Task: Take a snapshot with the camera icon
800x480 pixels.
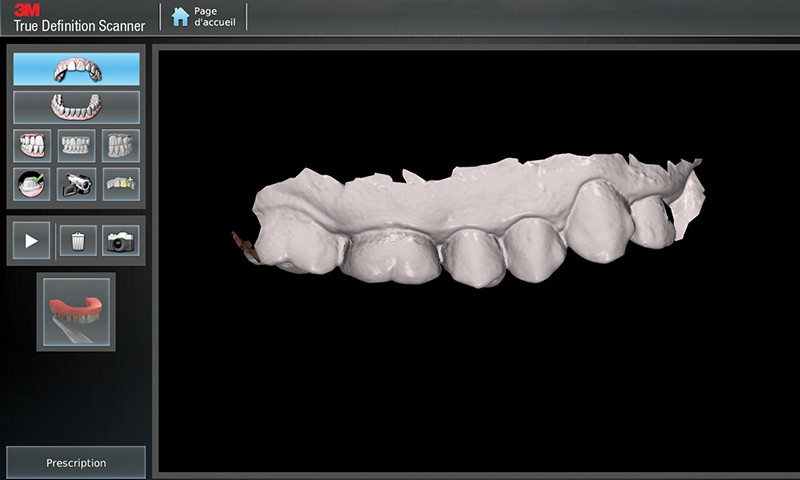Action: (120, 241)
